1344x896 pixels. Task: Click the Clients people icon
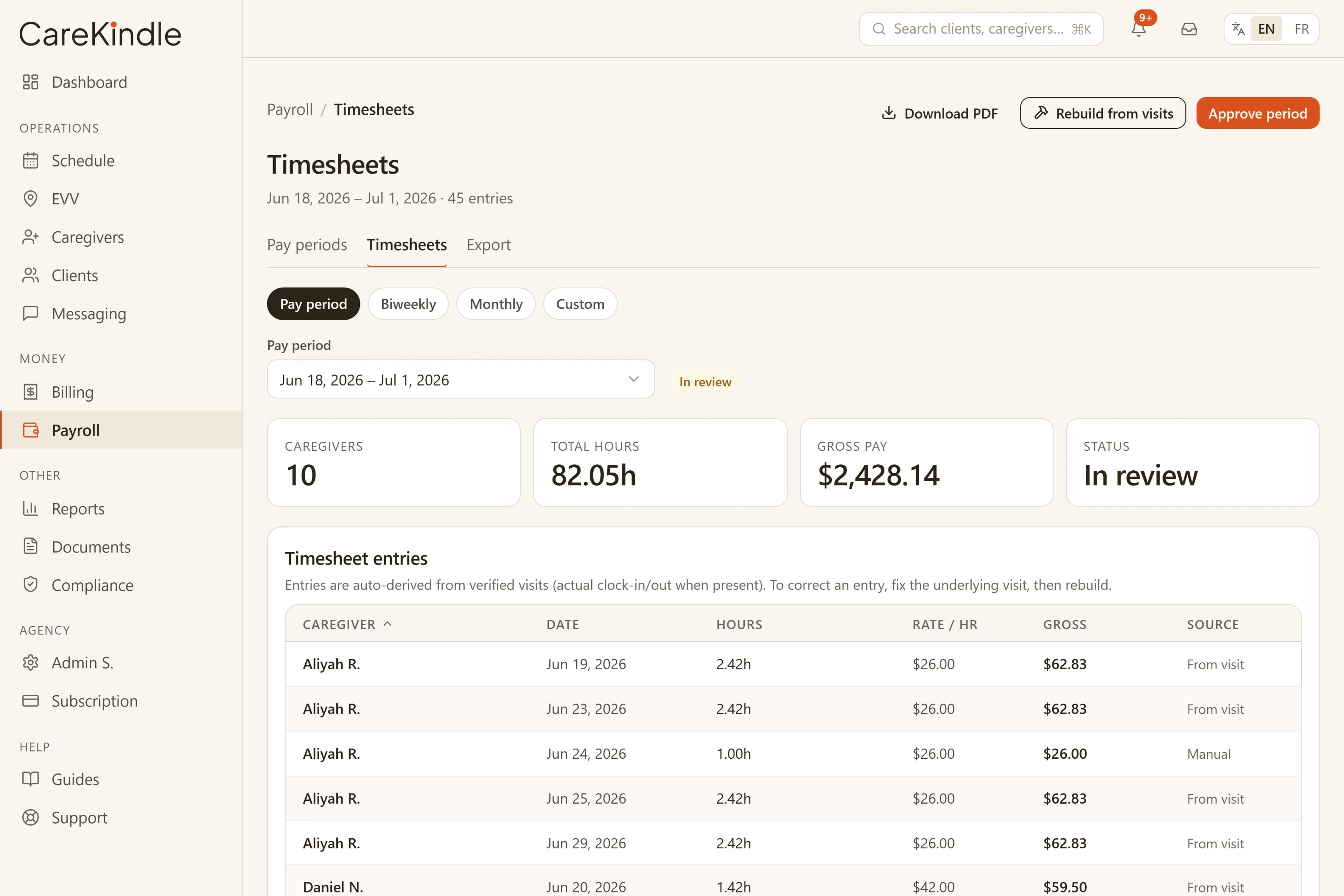pos(30,275)
